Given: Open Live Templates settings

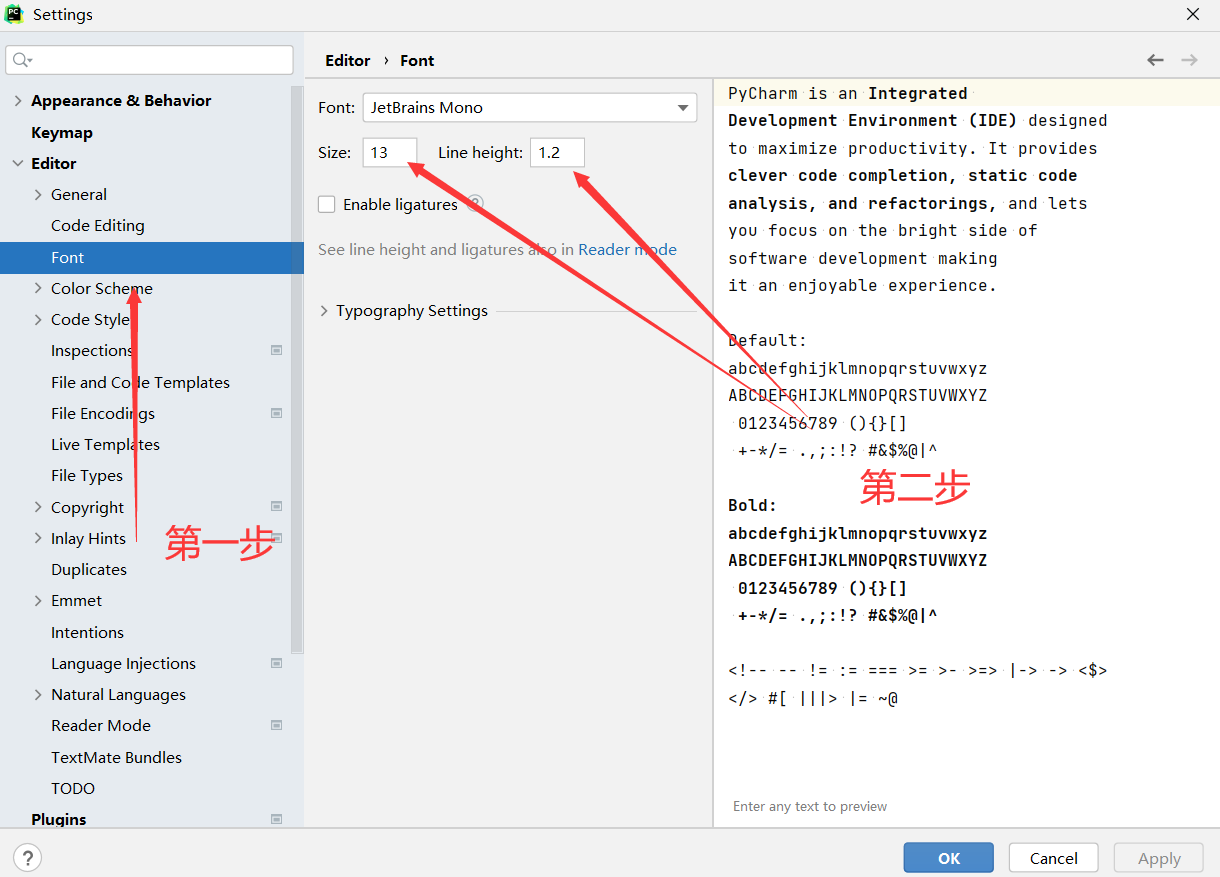Looking at the screenshot, I should 105,444.
